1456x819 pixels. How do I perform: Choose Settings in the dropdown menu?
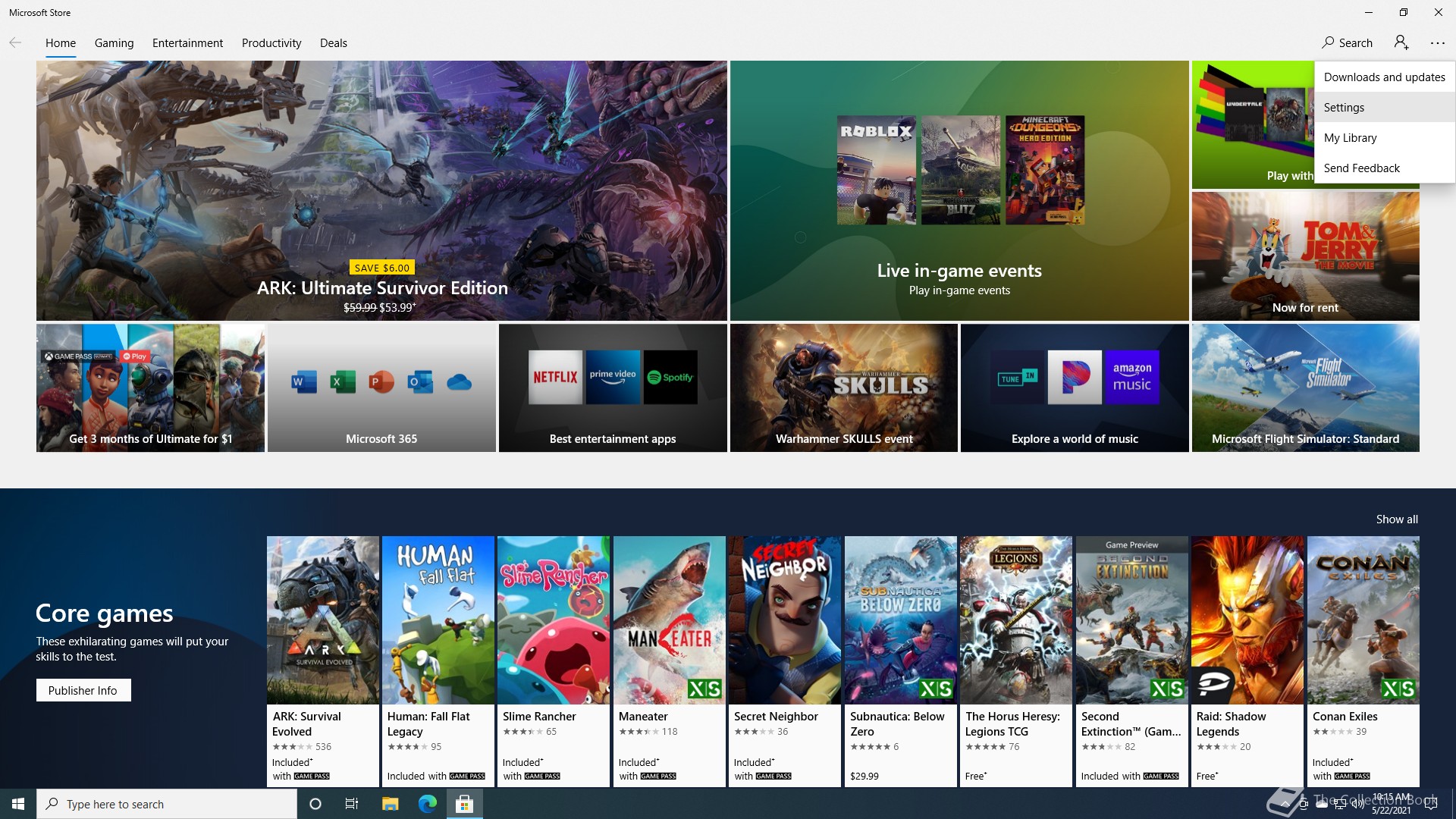coord(1385,107)
